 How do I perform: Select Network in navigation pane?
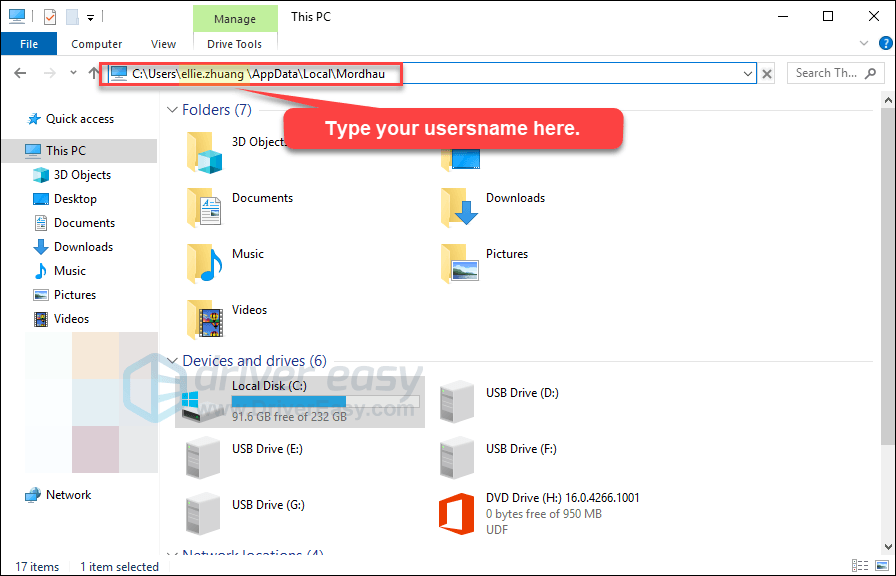68,495
